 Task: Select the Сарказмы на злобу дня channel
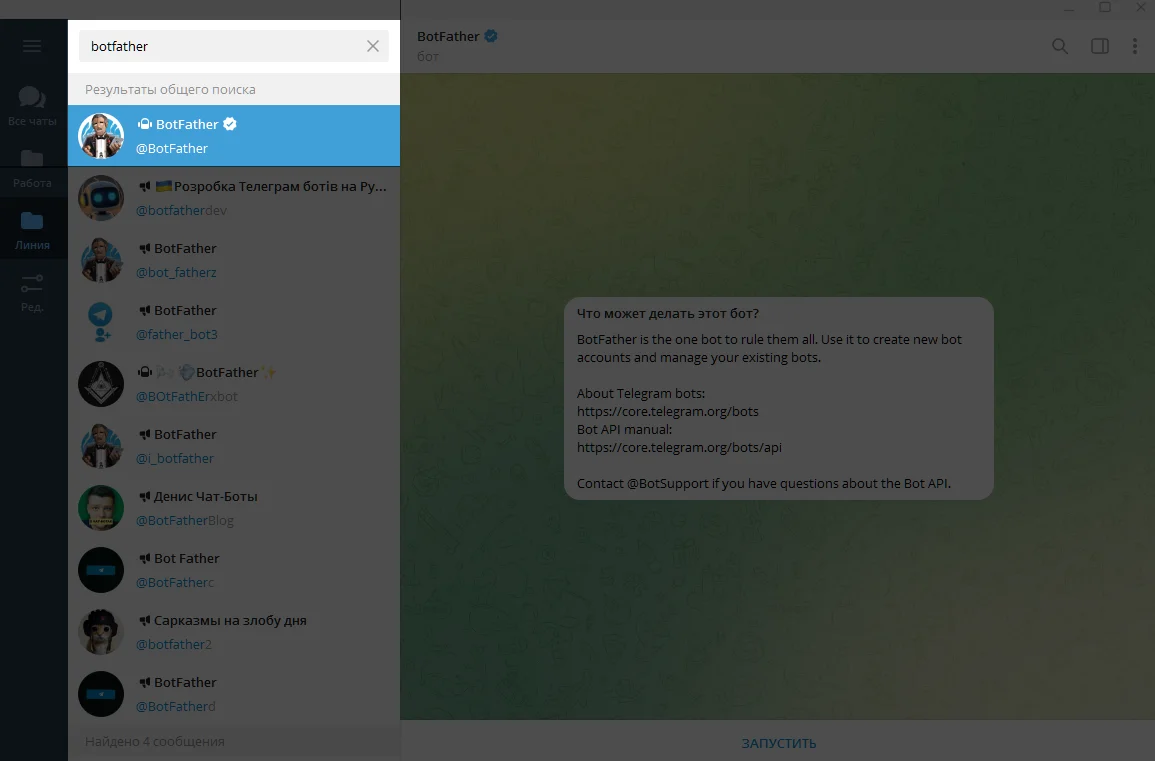pyautogui.click(x=234, y=632)
